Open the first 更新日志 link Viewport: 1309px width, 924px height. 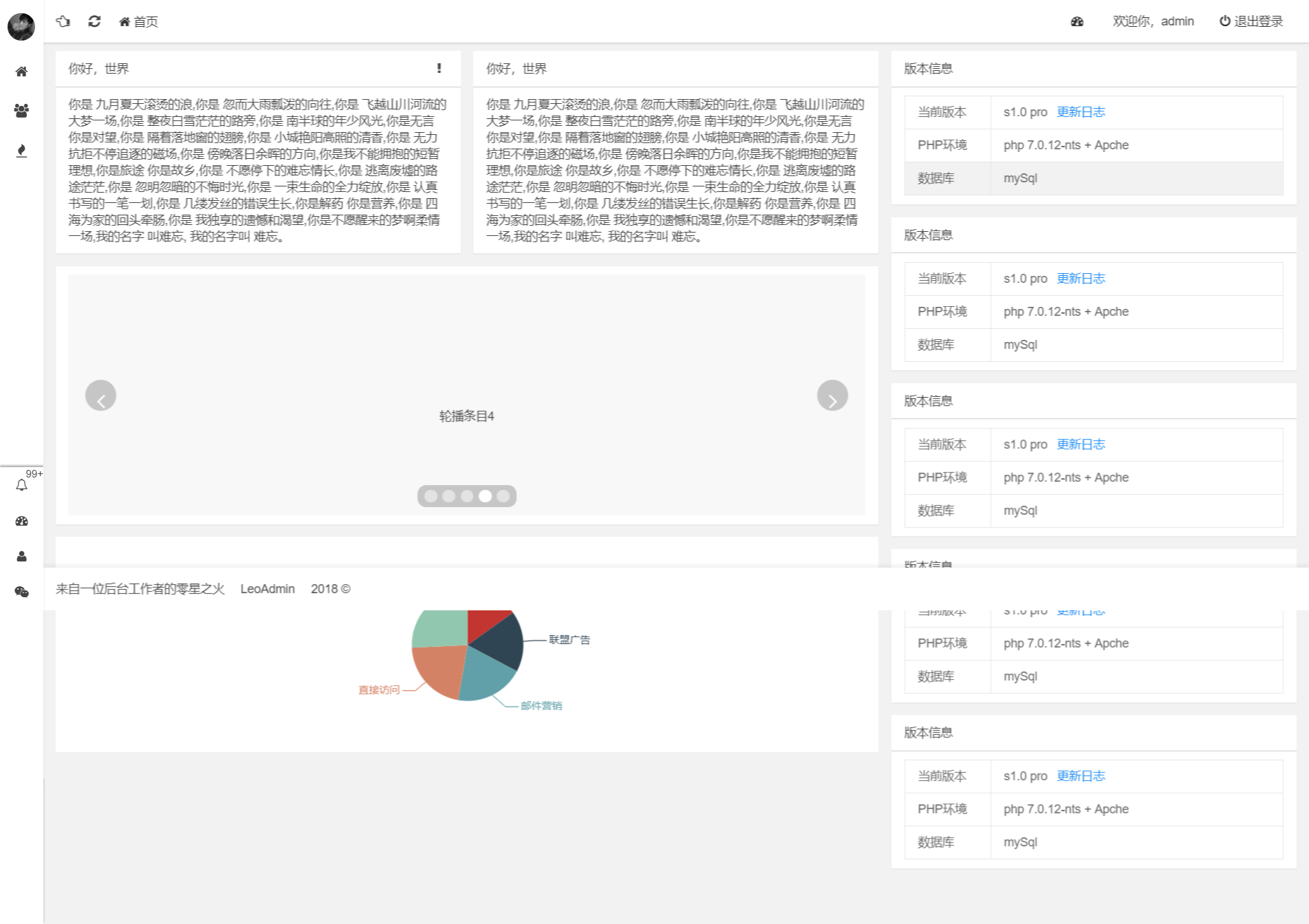click(x=1080, y=111)
